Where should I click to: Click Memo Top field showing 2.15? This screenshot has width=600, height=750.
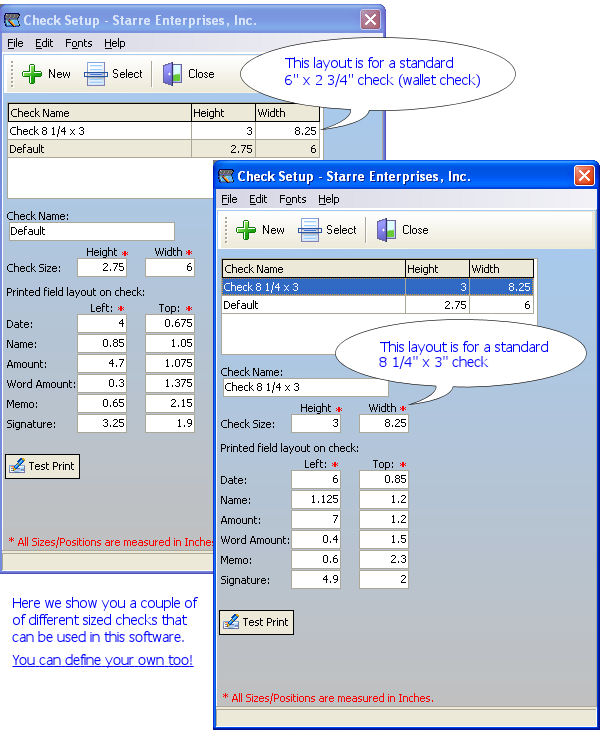pos(170,404)
